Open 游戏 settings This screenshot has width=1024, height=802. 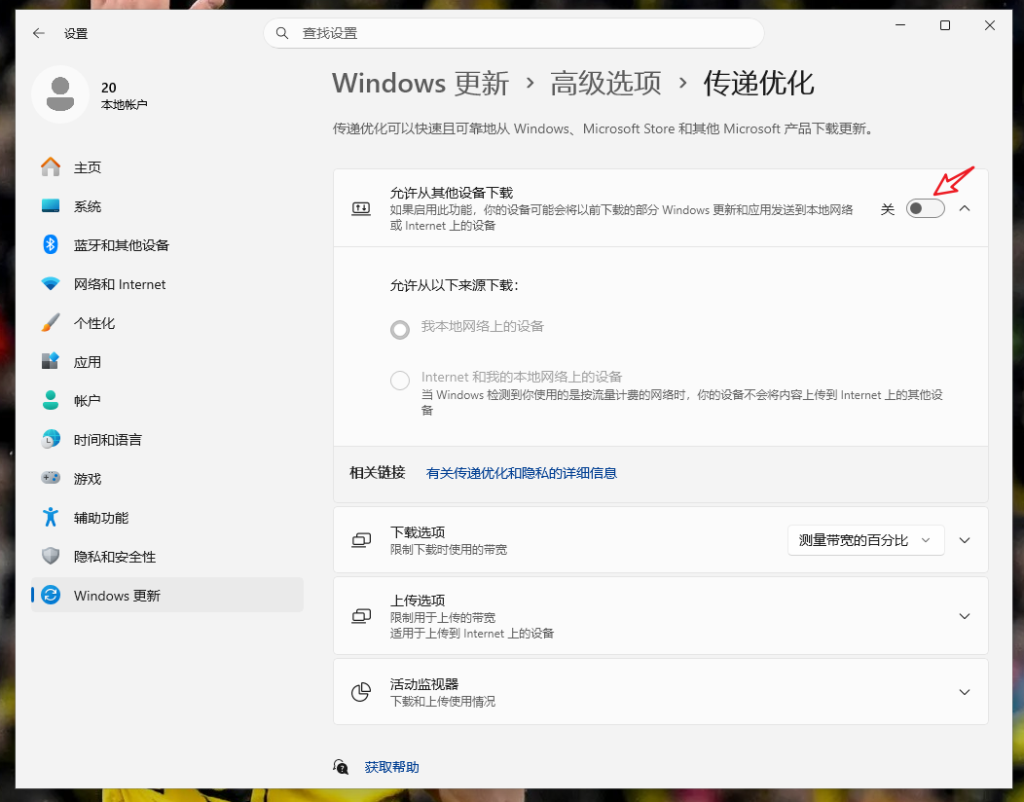(x=167, y=478)
